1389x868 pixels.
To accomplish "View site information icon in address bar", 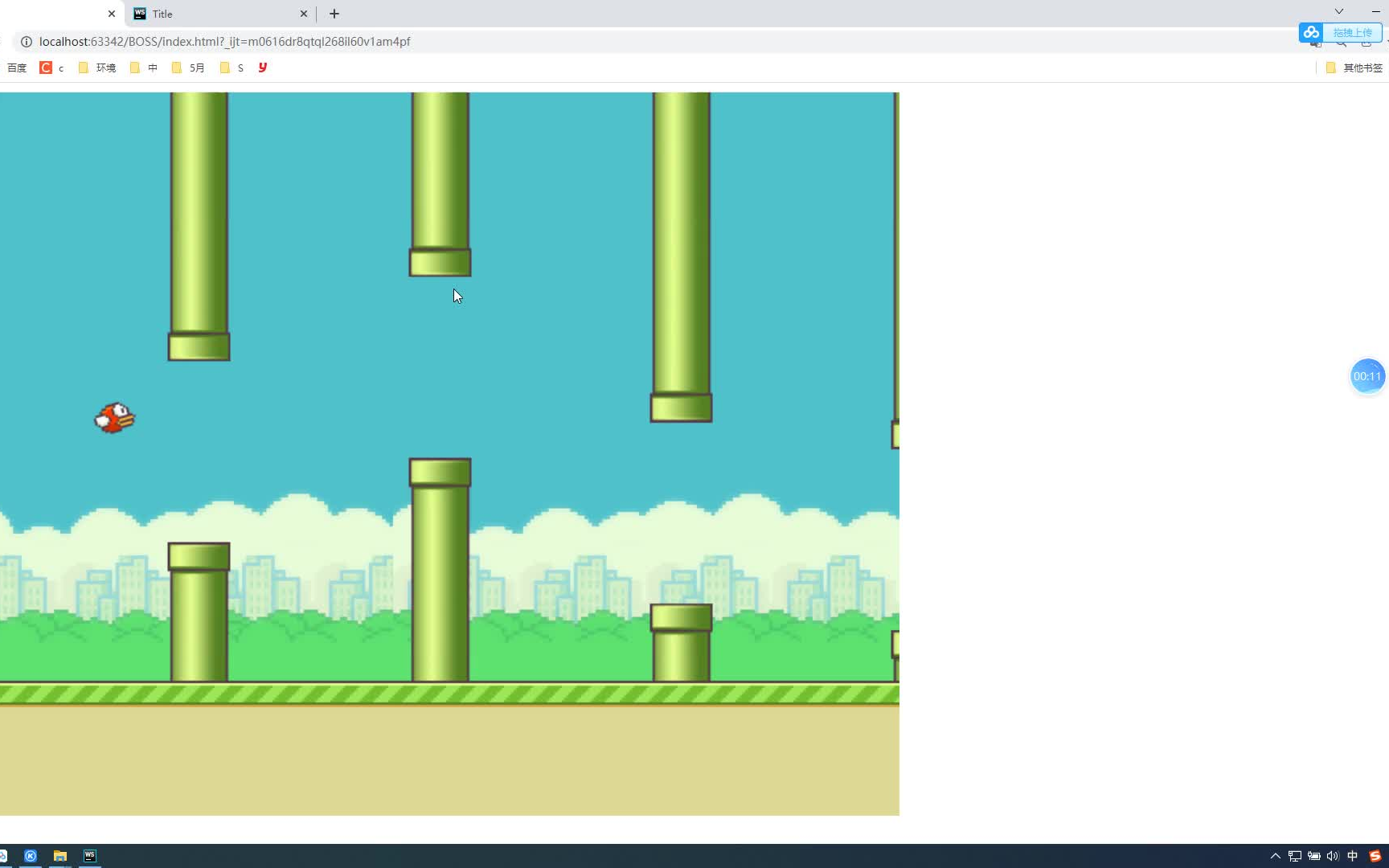I will [27, 42].
